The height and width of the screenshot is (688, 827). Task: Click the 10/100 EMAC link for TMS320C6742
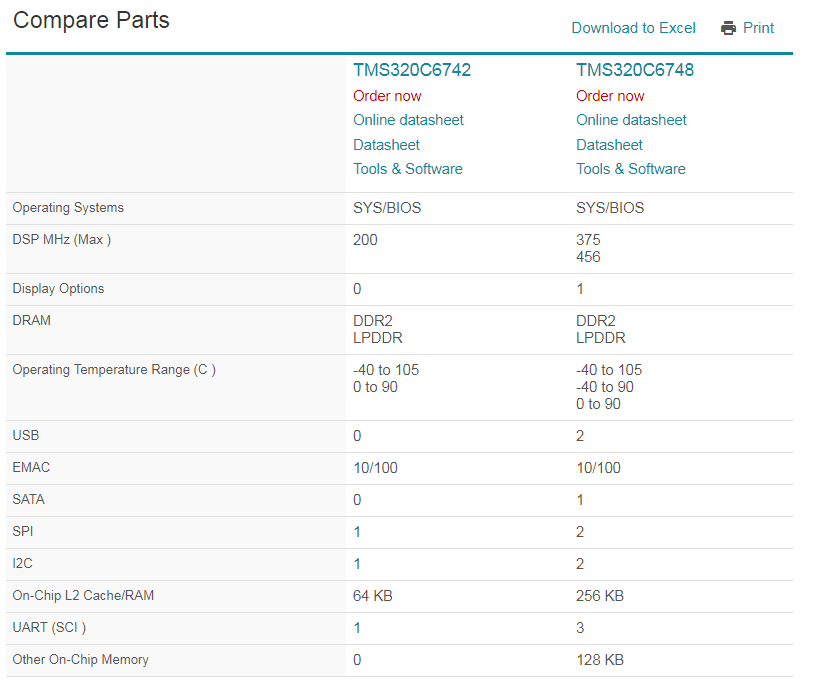click(371, 467)
